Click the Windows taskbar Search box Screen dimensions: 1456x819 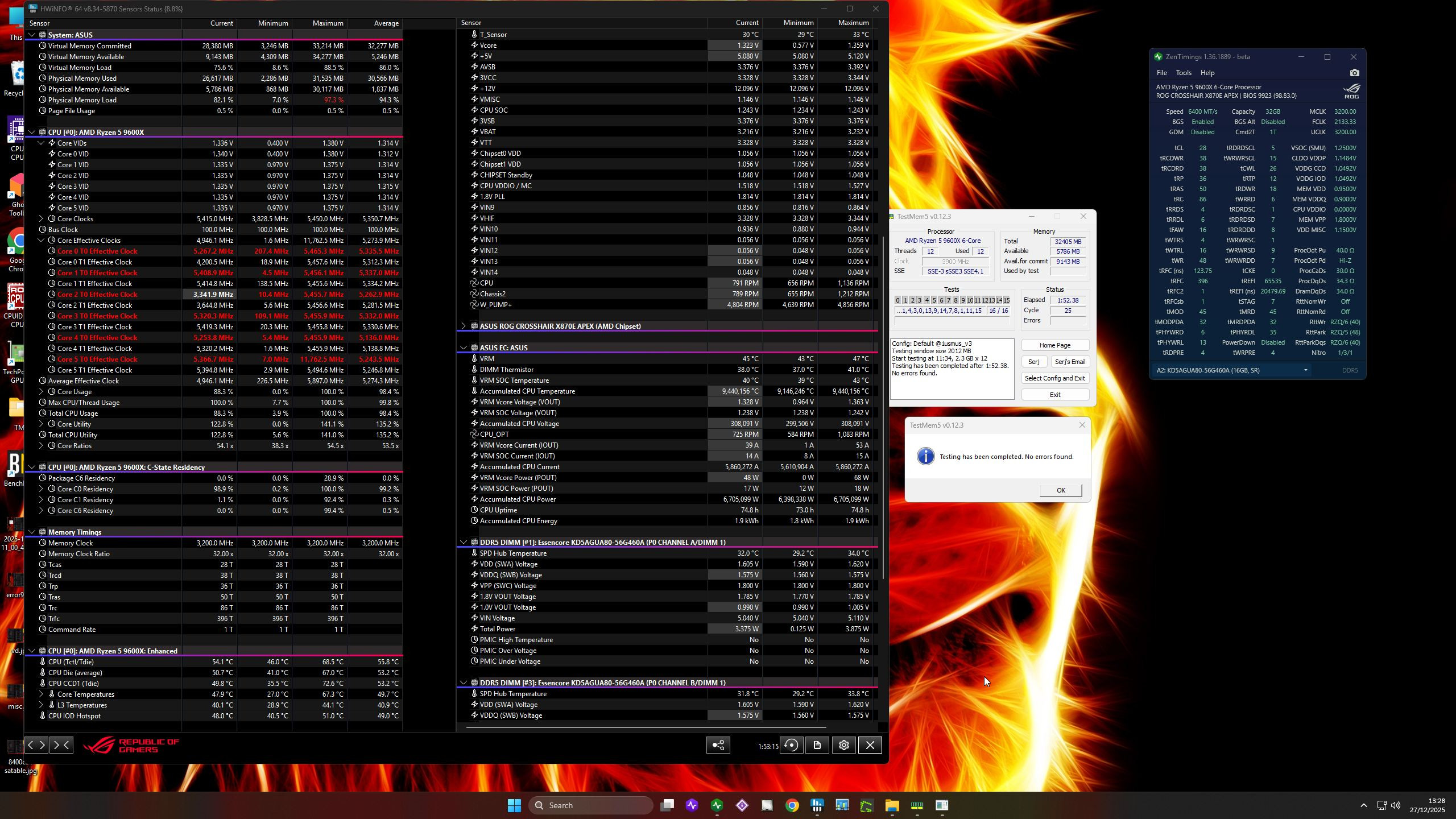pyautogui.click(x=590, y=805)
